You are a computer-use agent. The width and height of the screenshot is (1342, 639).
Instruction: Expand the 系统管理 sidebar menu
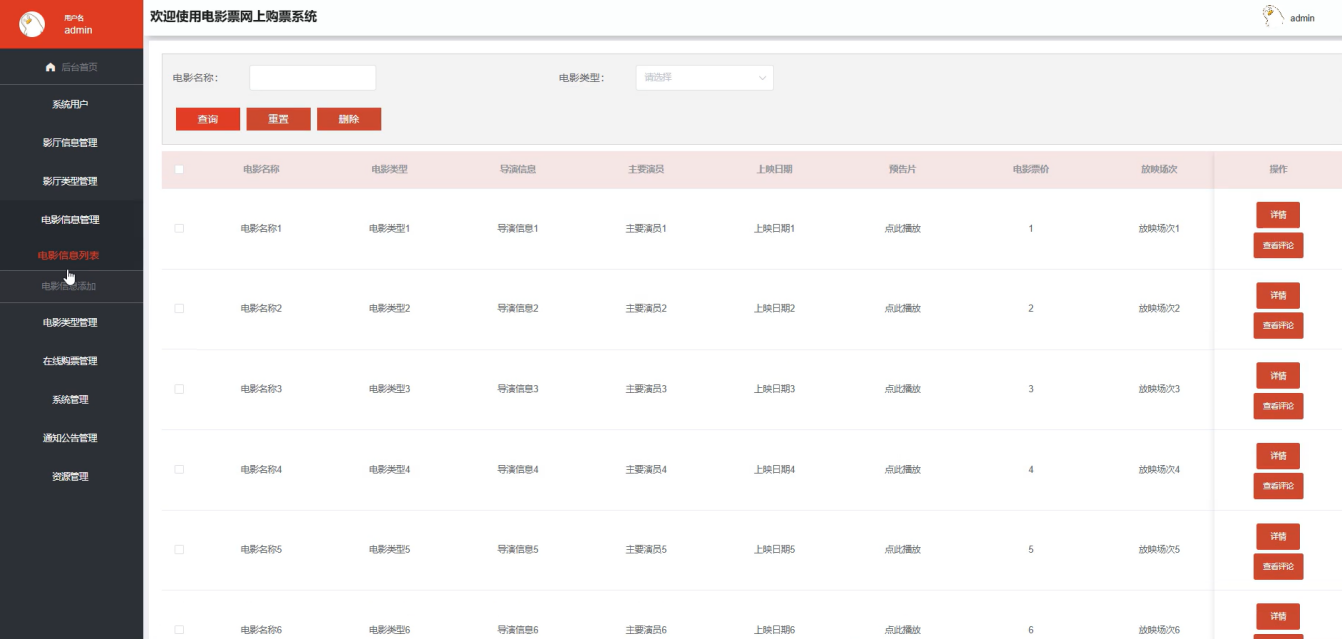coord(72,399)
